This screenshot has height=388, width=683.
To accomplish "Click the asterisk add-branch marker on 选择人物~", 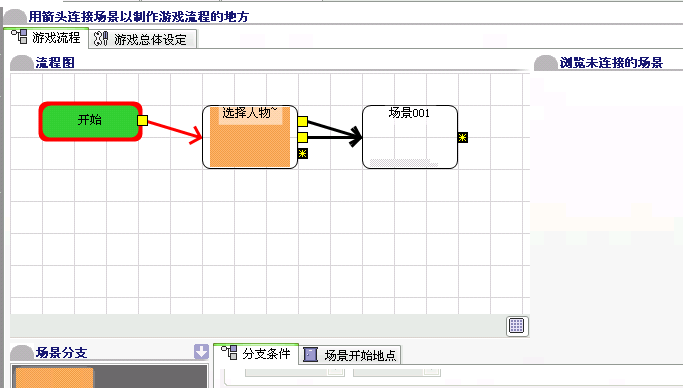I will (303, 153).
